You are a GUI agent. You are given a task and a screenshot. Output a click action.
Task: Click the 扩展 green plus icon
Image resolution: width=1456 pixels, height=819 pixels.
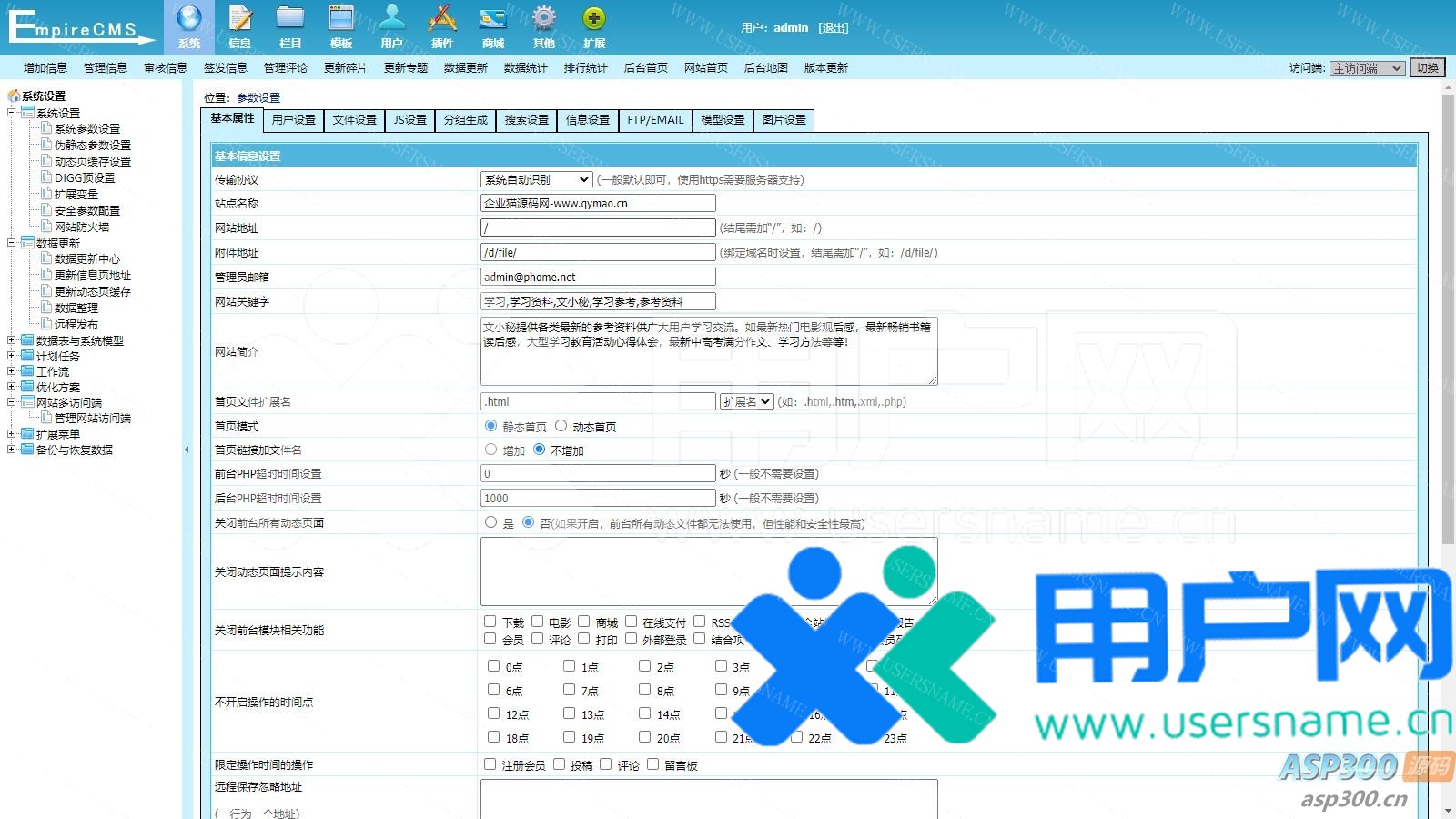tap(594, 20)
